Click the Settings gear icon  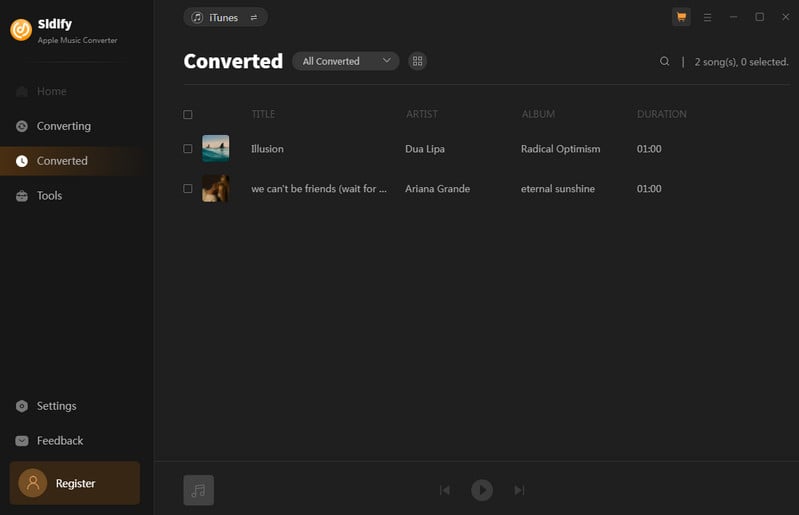[x=22, y=406]
